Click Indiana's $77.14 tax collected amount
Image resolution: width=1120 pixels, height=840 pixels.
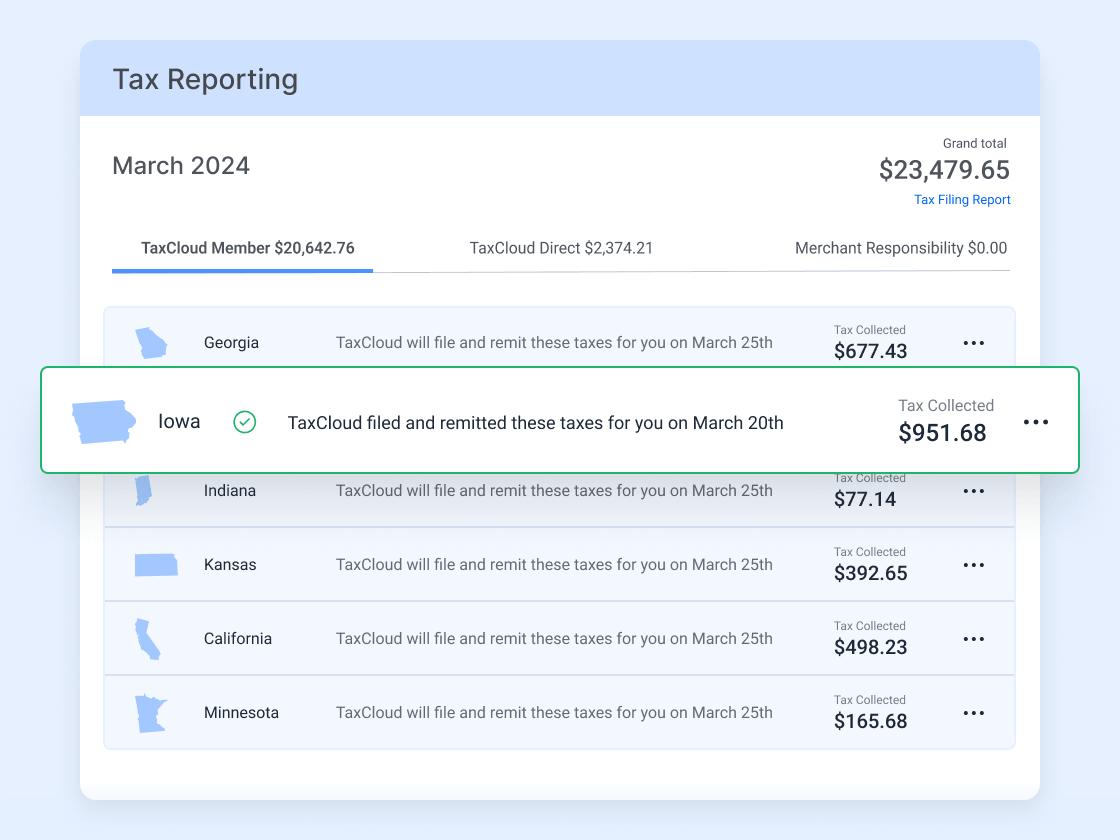[864, 499]
